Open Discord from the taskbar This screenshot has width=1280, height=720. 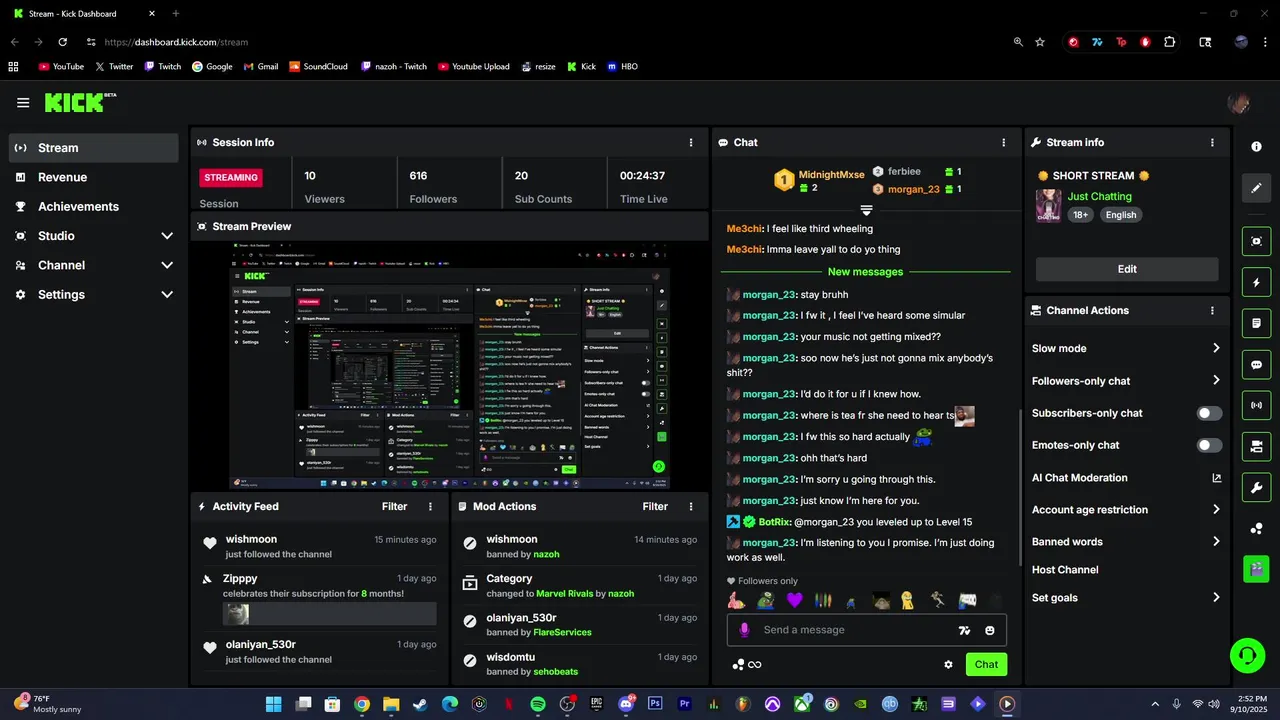(626, 704)
